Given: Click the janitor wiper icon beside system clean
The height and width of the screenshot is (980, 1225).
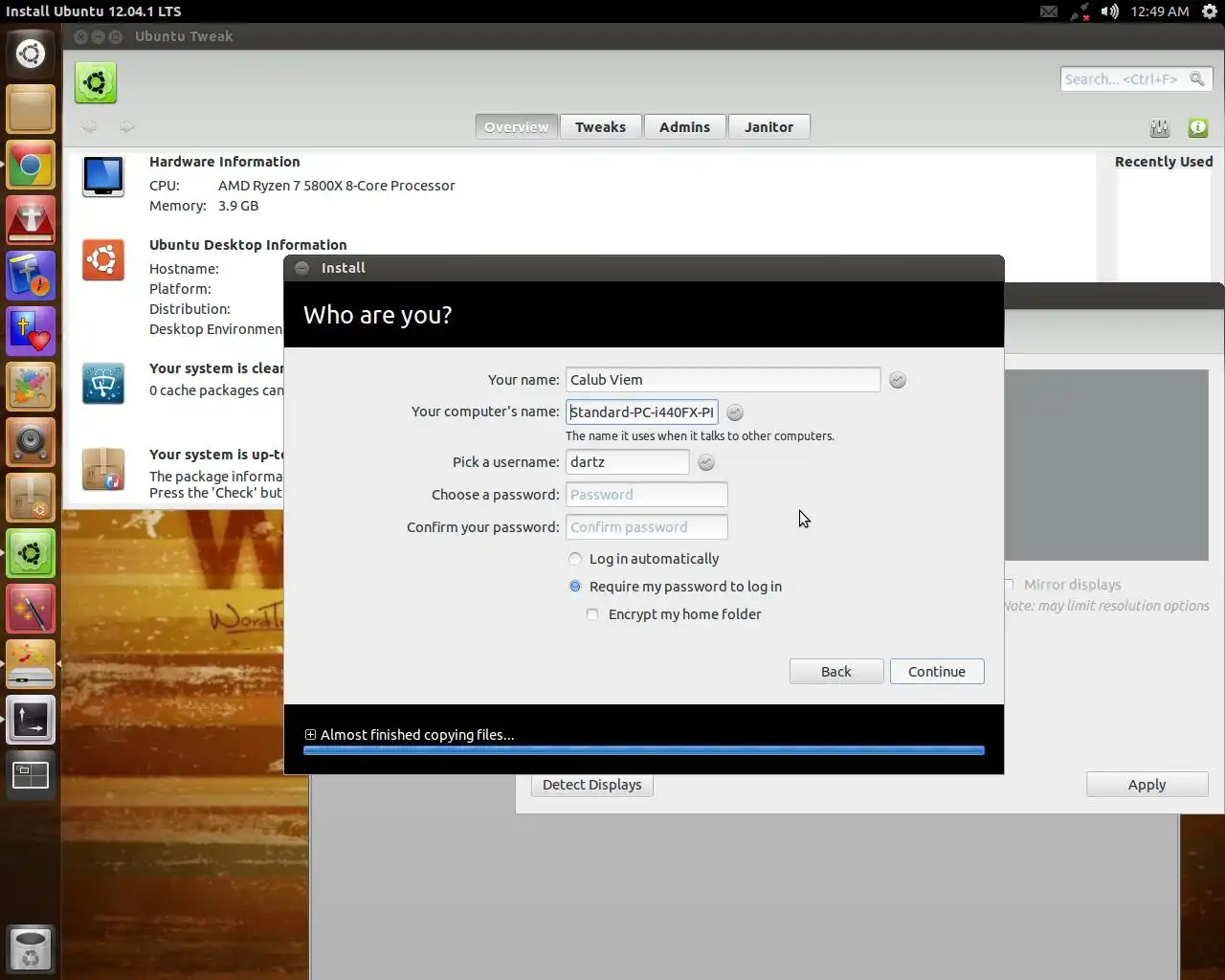Looking at the screenshot, I should coord(103,384).
